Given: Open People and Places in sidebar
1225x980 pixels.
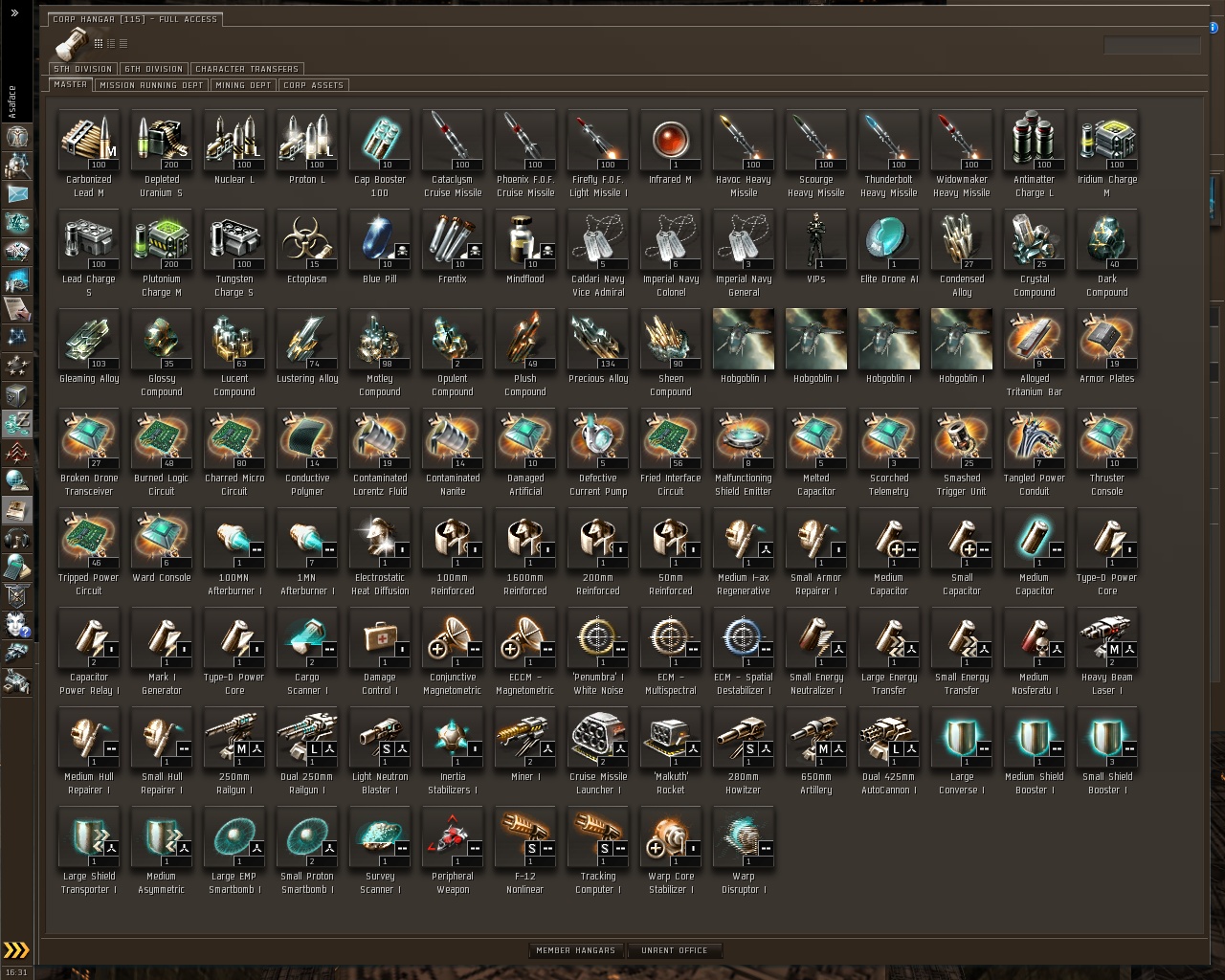Looking at the screenshot, I should coord(16,165).
